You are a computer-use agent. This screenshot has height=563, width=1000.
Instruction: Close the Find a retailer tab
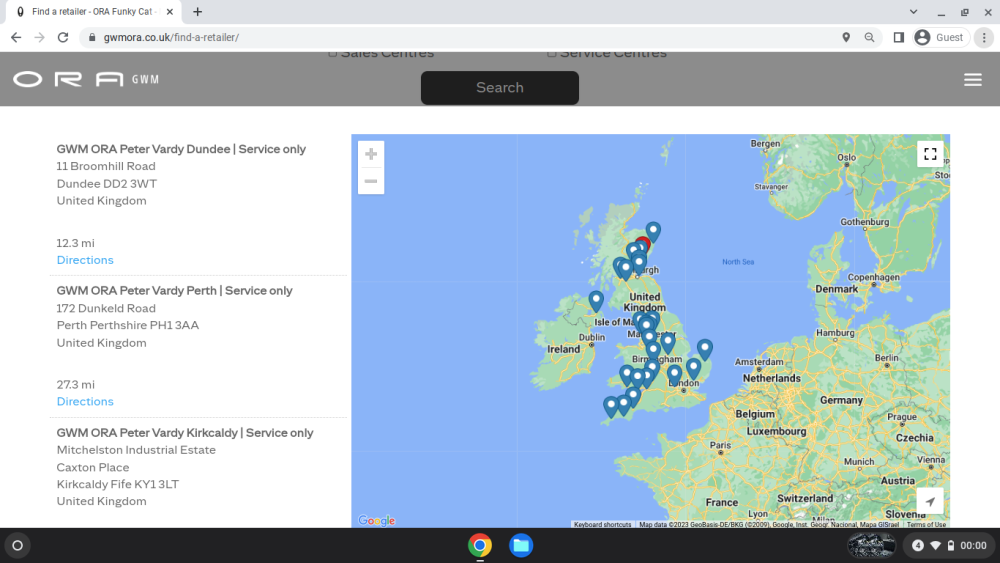pyautogui.click(x=170, y=11)
